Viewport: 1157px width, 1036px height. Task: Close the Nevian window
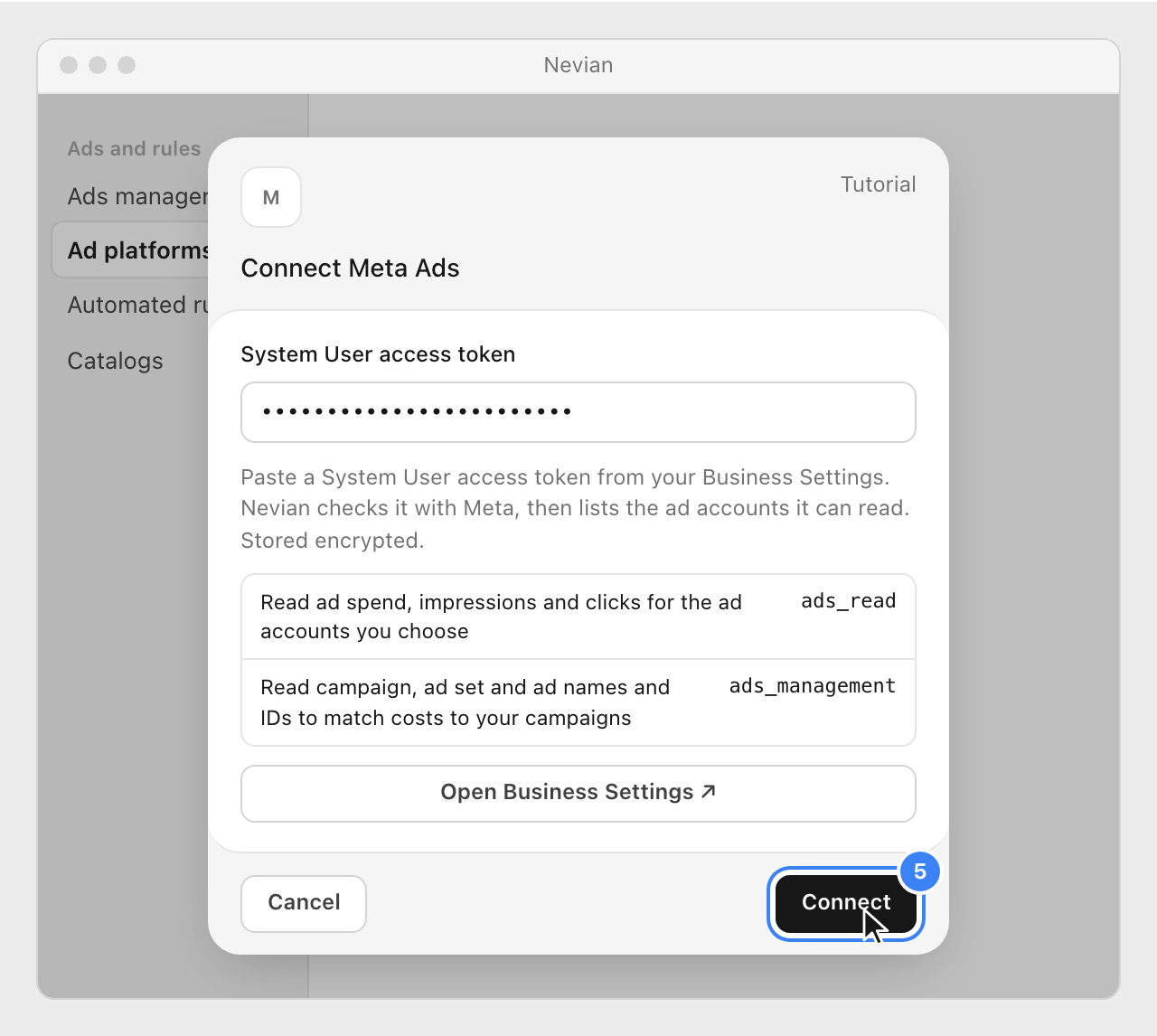(69, 65)
